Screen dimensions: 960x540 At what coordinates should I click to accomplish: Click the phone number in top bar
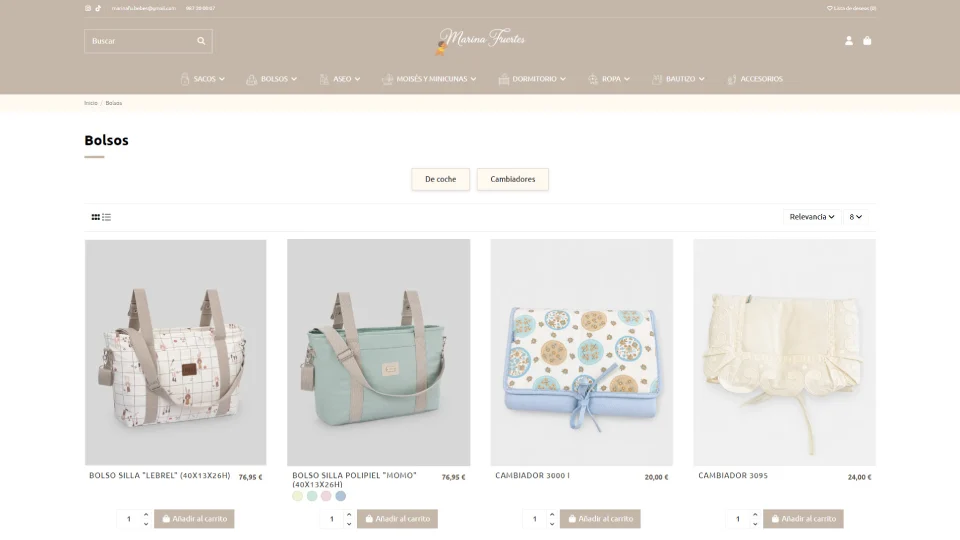200,8
